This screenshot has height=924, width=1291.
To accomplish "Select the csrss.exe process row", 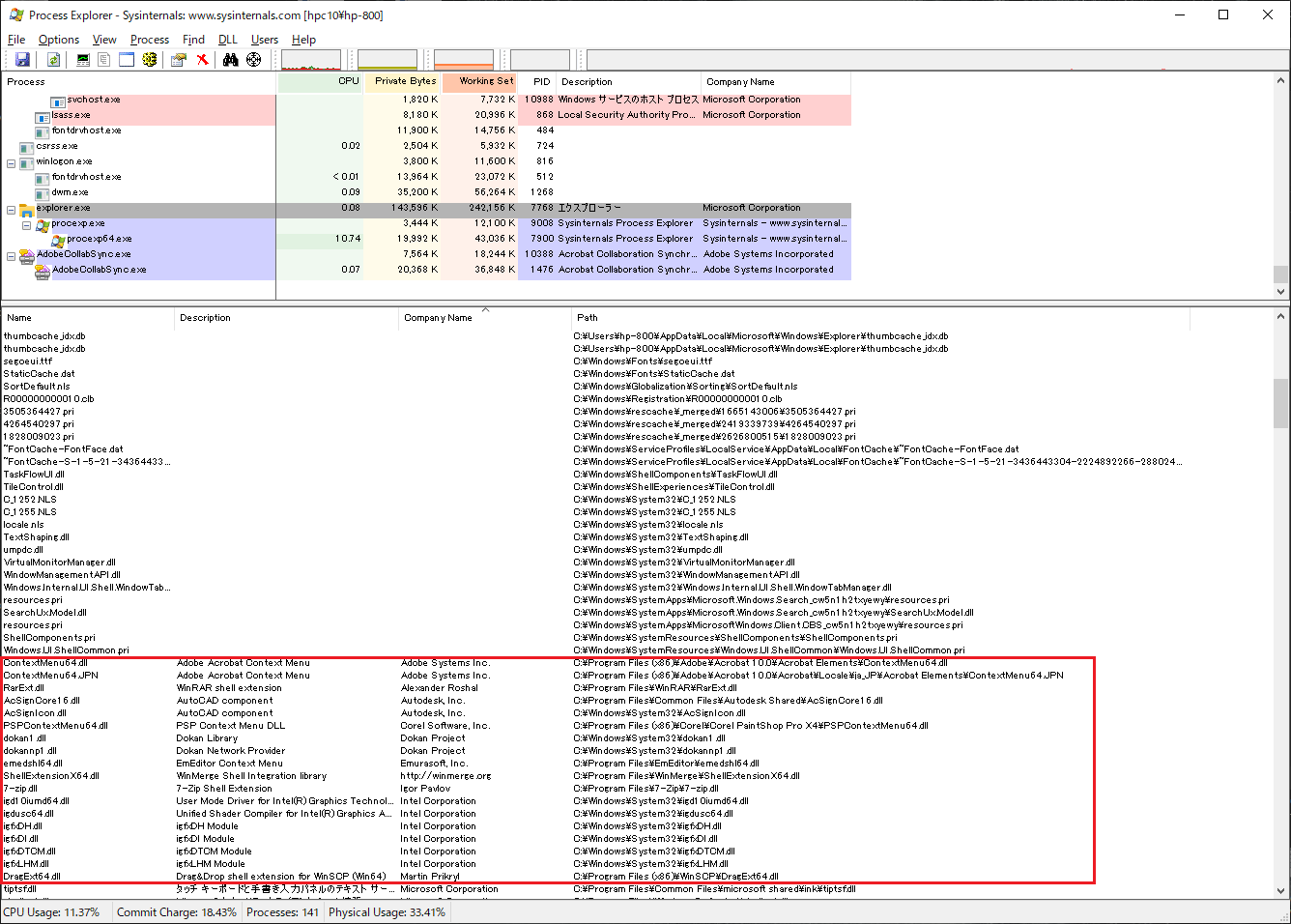I will pyautogui.click(x=426, y=146).
